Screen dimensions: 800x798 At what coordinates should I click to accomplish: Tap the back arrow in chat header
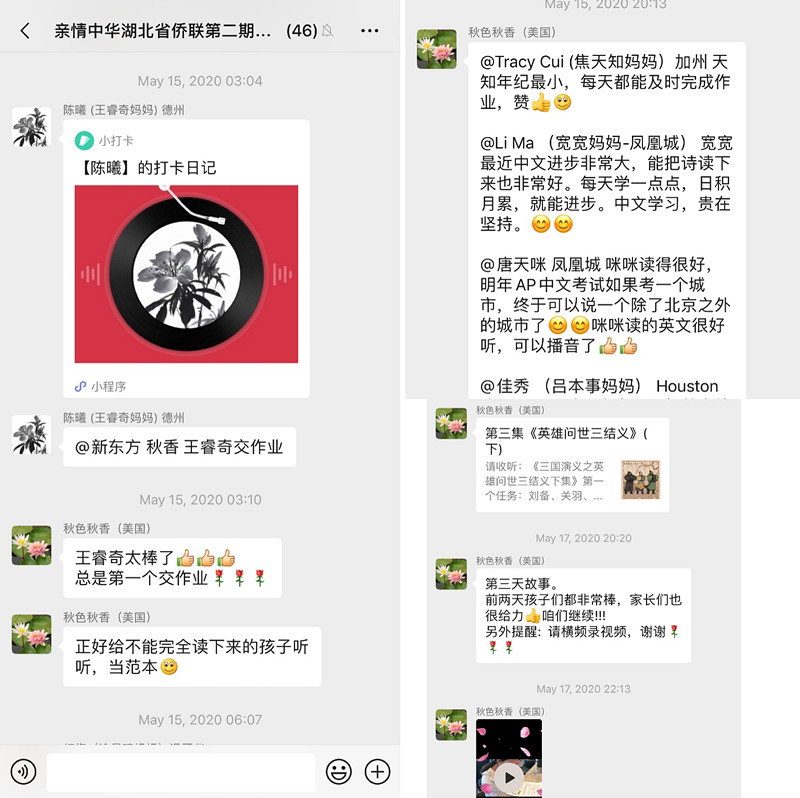[x=25, y=31]
